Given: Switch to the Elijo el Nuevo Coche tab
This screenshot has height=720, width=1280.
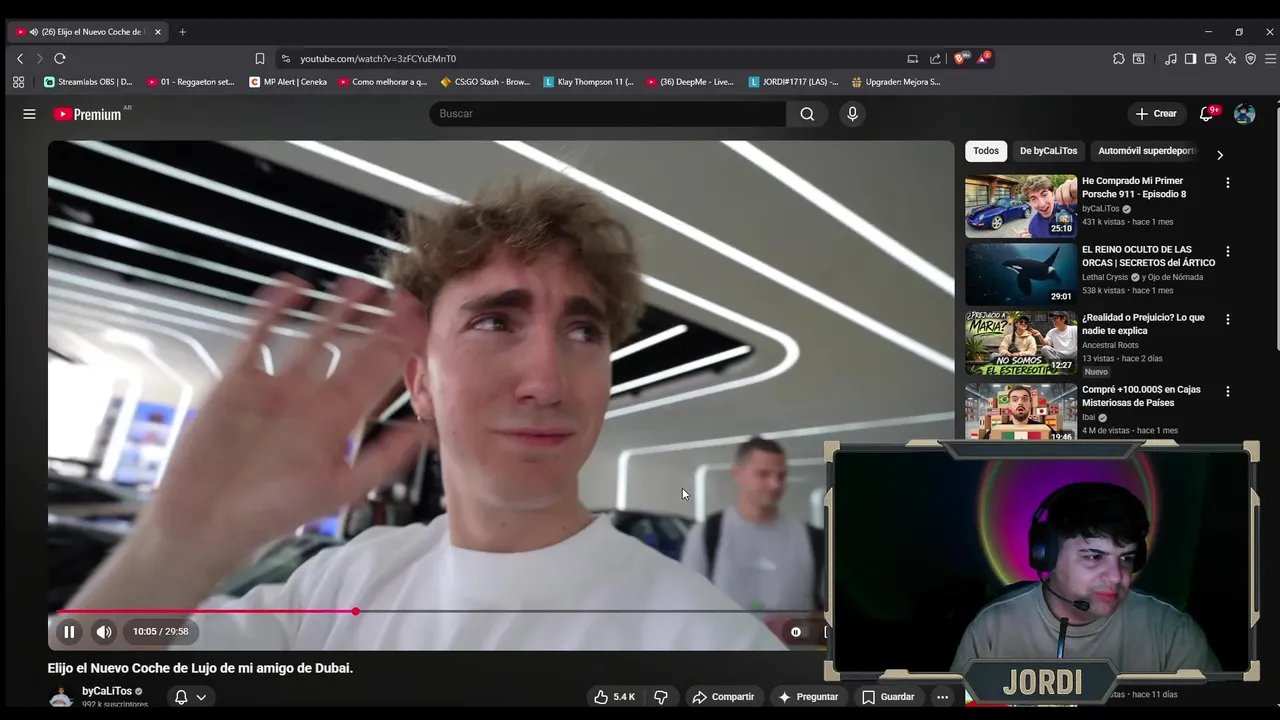Looking at the screenshot, I should 88,32.
